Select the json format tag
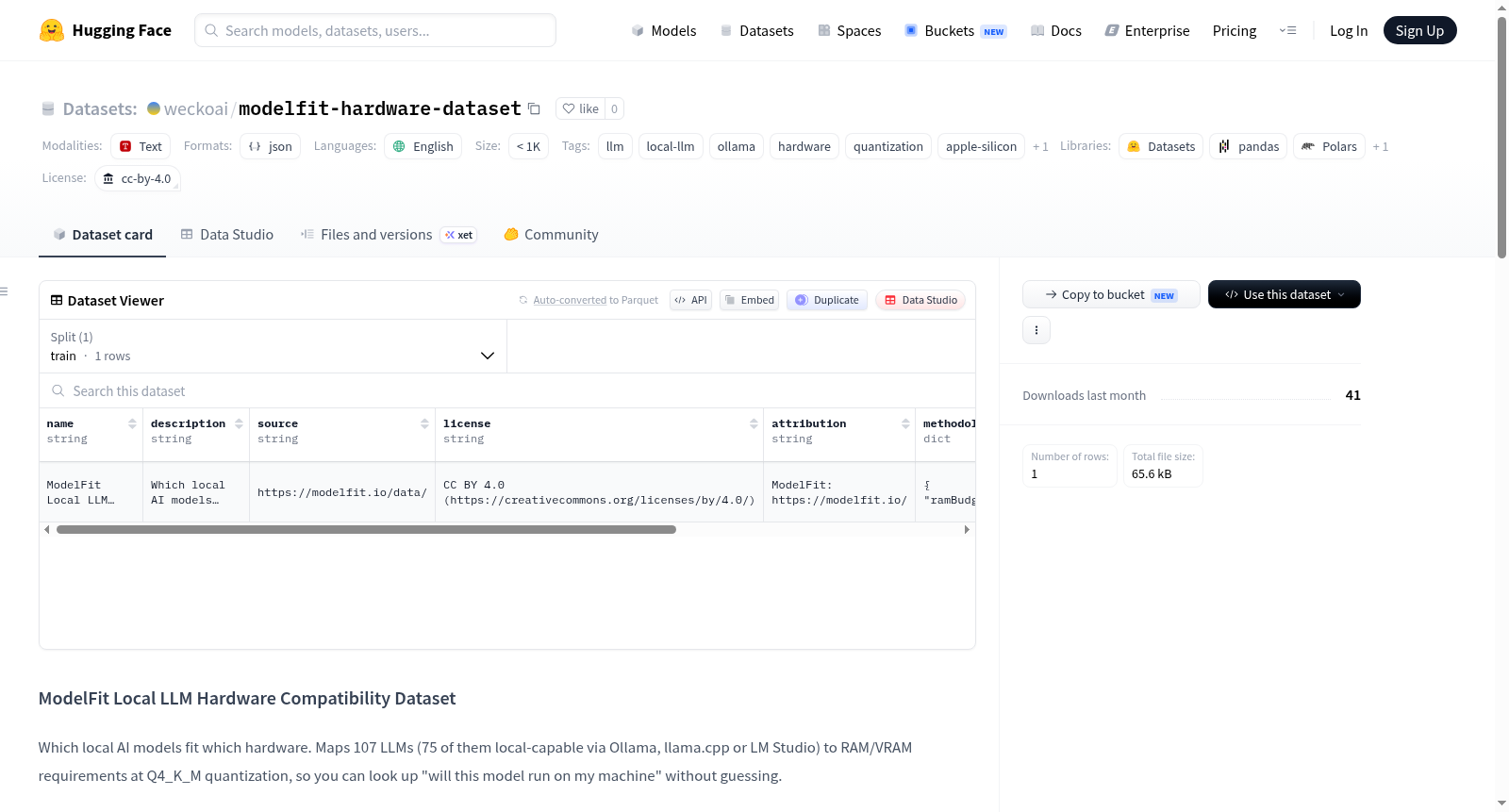The width and height of the screenshot is (1509, 812). tap(270, 146)
